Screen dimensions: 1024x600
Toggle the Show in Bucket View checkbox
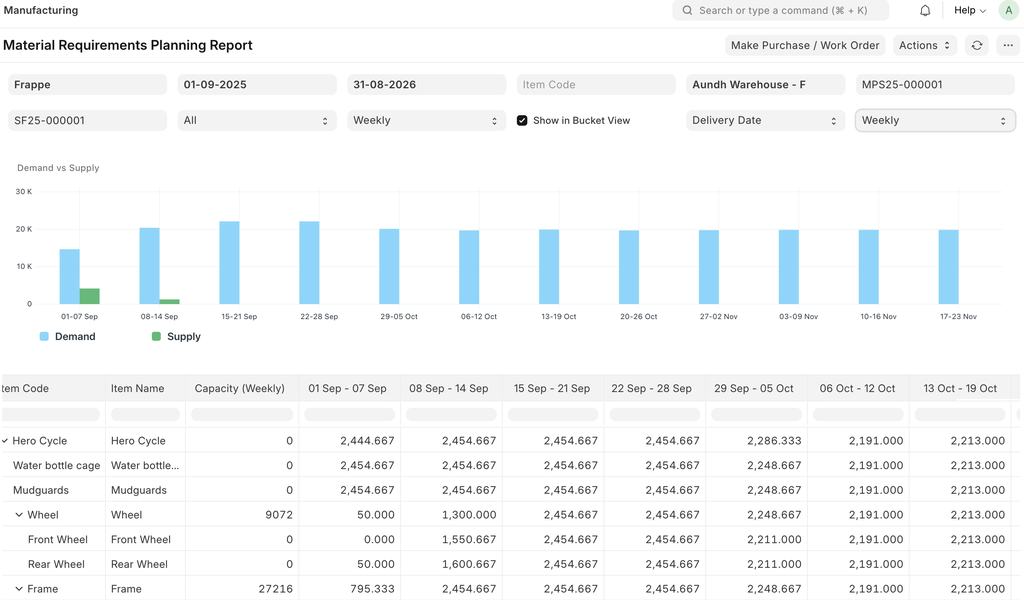[522, 120]
